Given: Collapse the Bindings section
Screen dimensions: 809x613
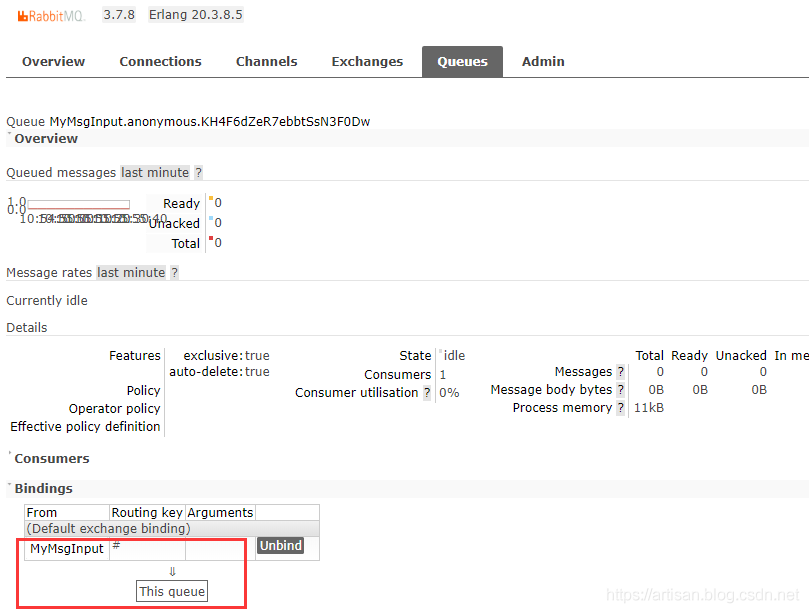Looking at the screenshot, I should point(43,489).
